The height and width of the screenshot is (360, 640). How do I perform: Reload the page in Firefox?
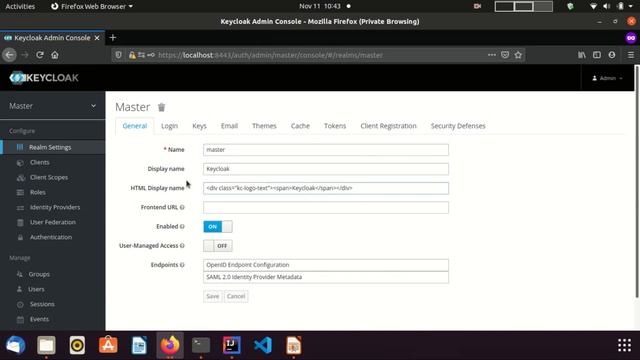(40, 55)
